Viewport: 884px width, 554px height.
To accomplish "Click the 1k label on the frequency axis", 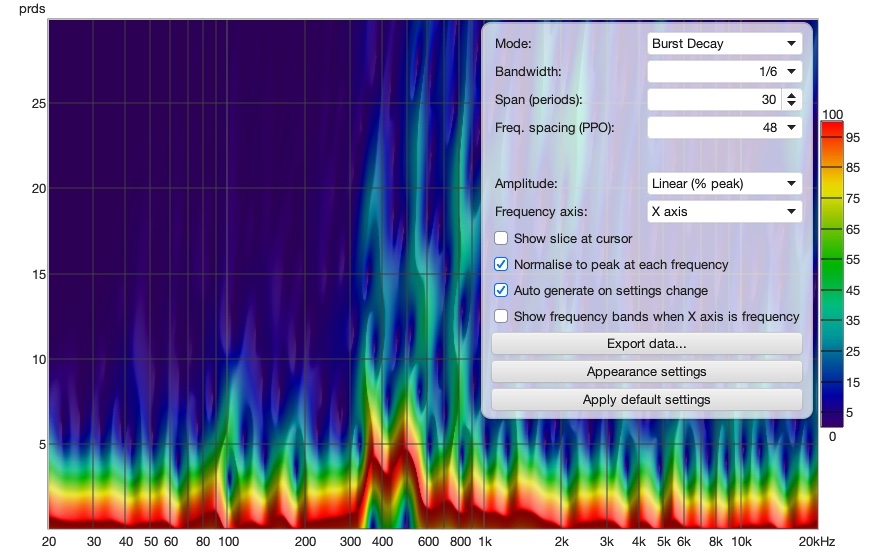I will point(485,542).
